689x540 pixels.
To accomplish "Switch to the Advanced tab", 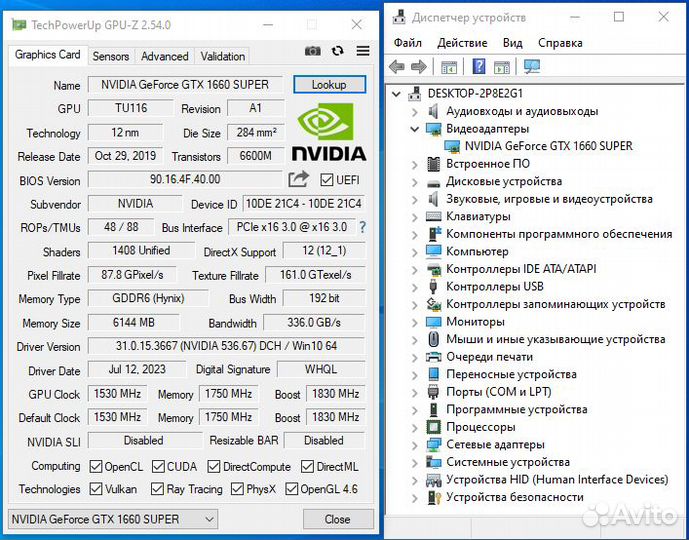I will tap(164, 56).
